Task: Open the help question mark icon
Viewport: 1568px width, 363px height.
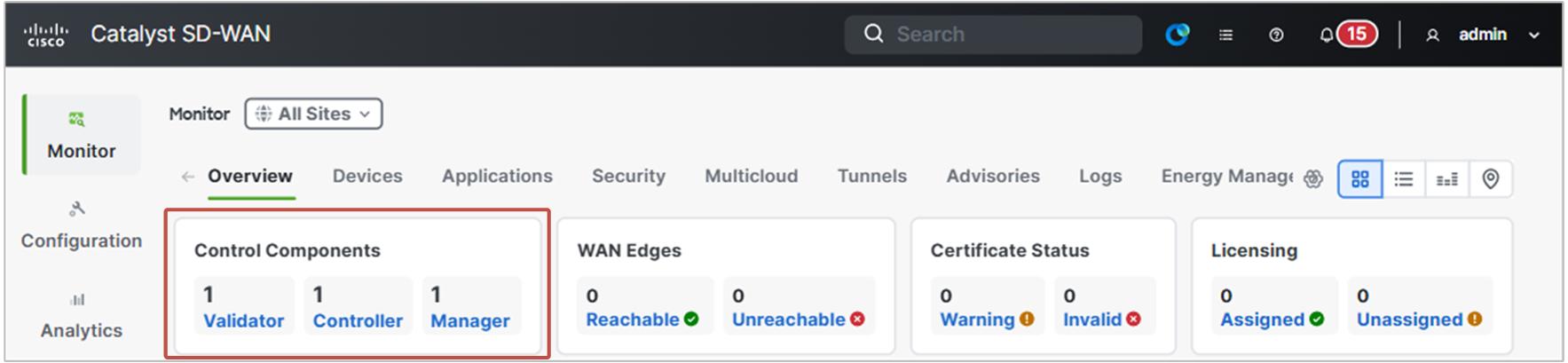Action: [1276, 36]
